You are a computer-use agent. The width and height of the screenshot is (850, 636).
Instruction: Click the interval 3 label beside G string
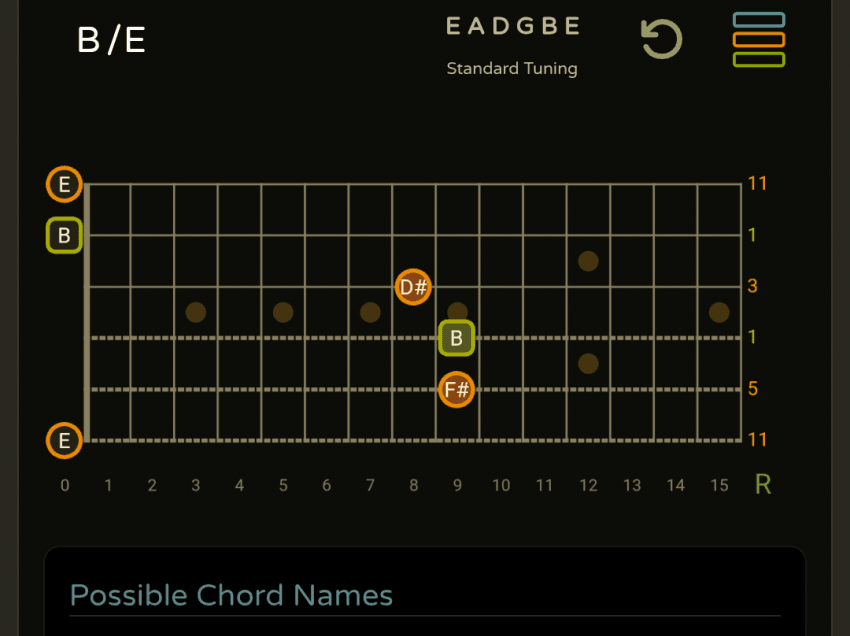[753, 287]
